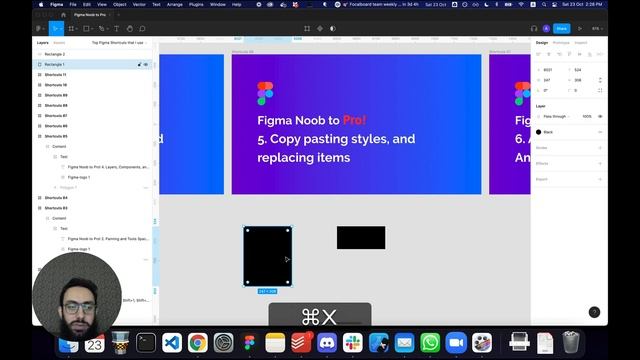Screen dimensions: 640x360
Task: Click the Present play icon
Action: [x=579, y=29]
